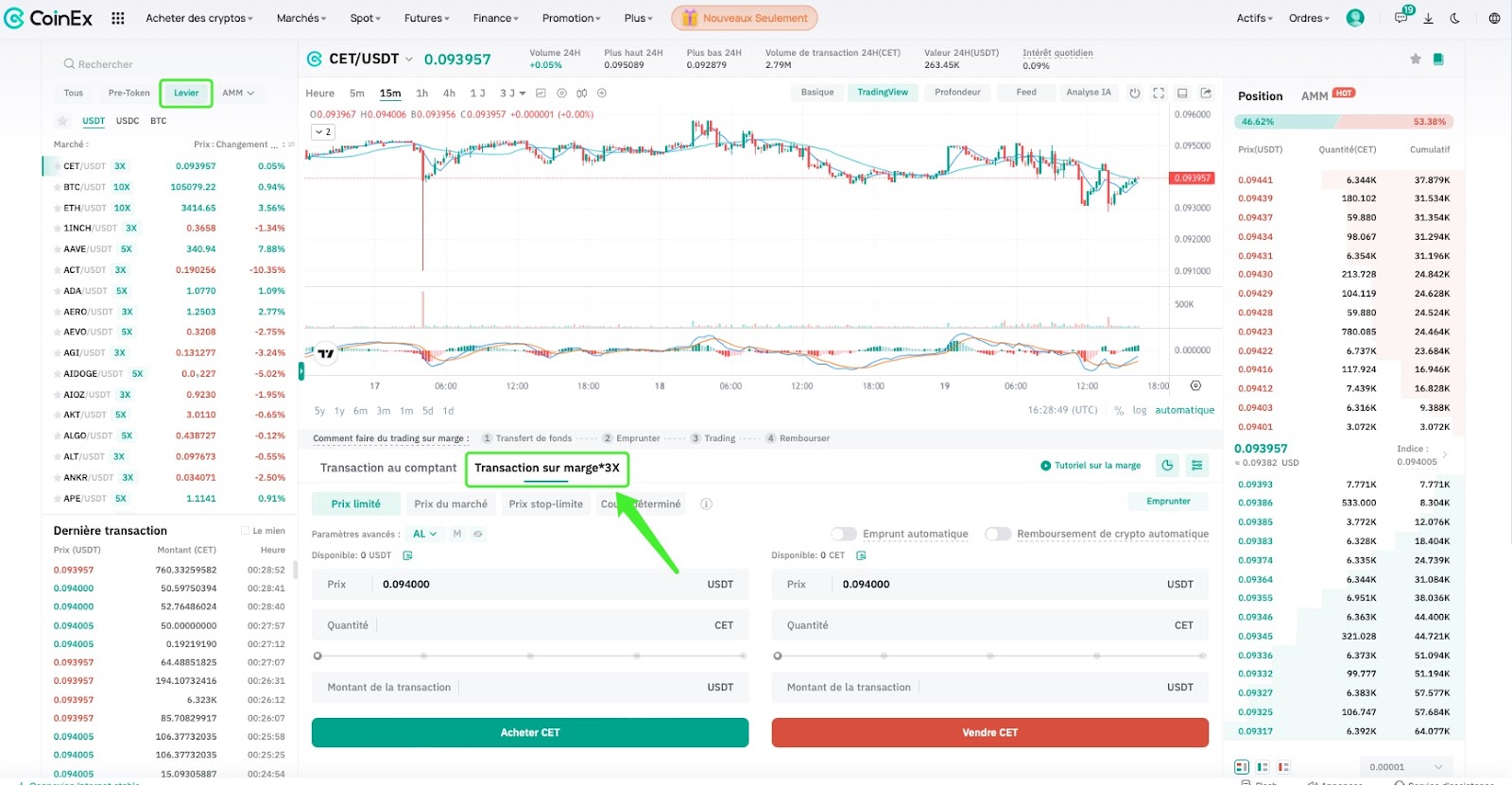Viewport: 1512px width, 785px height.
Task: Open the green guide book icon
Action: 1438,59
